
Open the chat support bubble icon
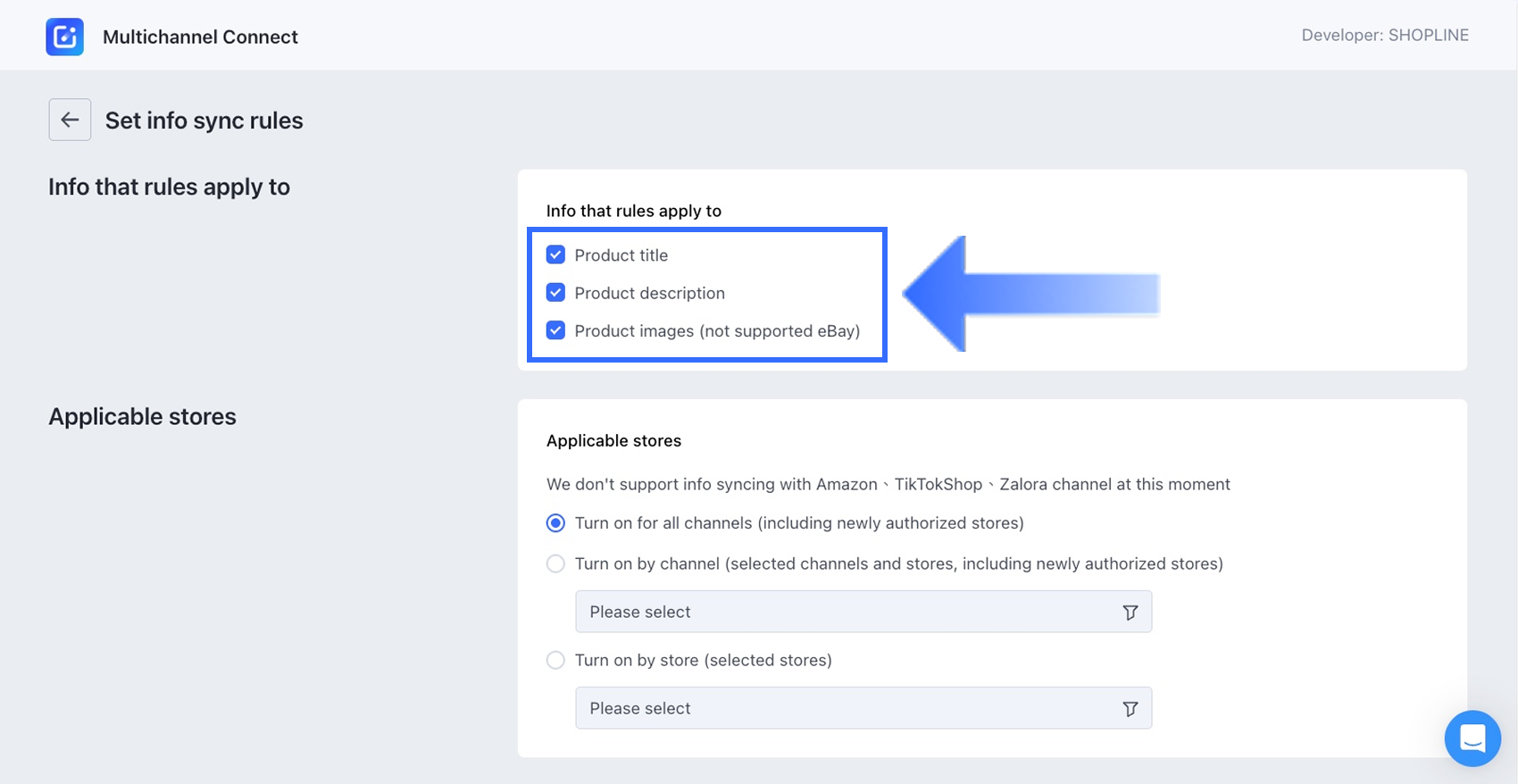(x=1472, y=738)
